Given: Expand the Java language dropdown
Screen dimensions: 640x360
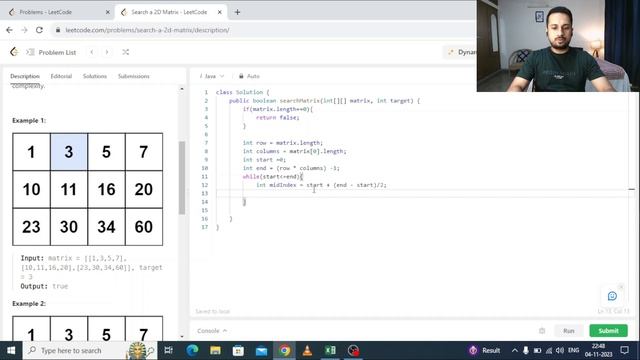Looking at the screenshot, I should [212, 76].
